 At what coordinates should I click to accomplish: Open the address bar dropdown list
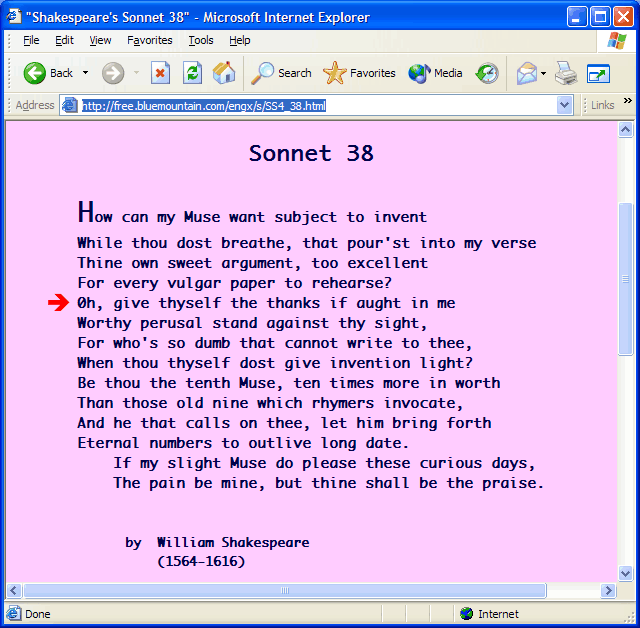pyautogui.click(x=564, y=105)
